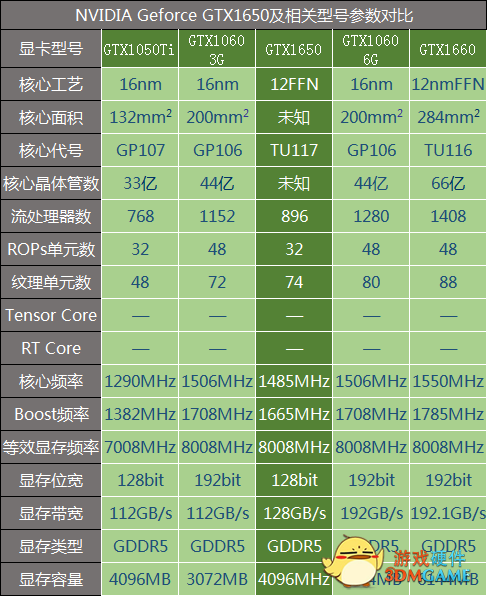Select the Tensor Core row label
Image resolution: width=487 pixels, height=596 pixels.
(x=51, y=315)
